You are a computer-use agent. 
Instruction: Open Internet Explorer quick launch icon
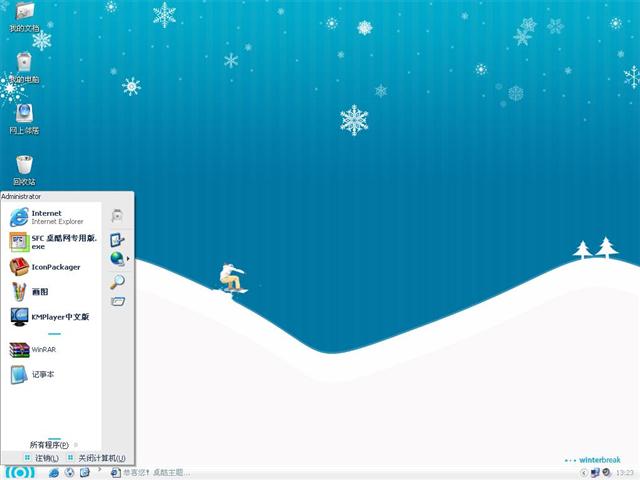pos(53,473)
